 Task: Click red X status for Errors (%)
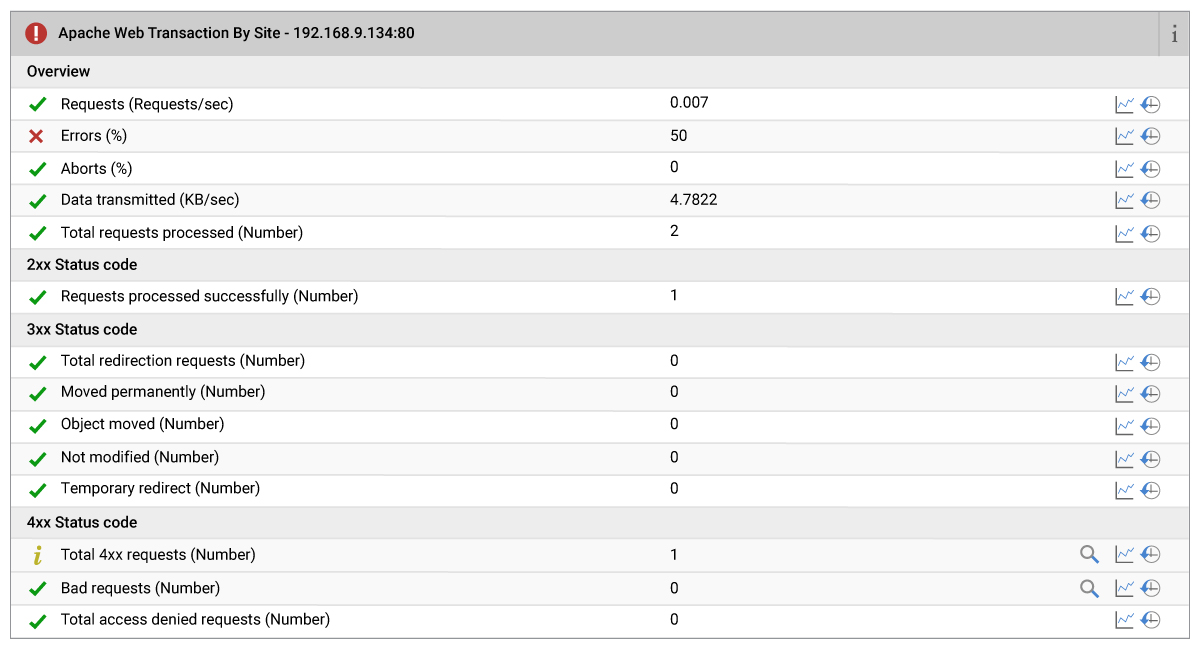coord(37,136)
